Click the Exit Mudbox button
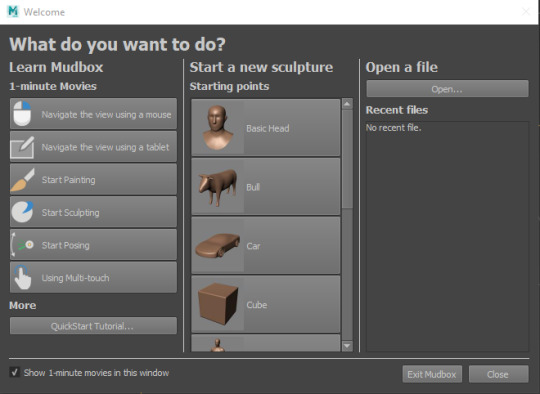540x394 pixels. 432,374
